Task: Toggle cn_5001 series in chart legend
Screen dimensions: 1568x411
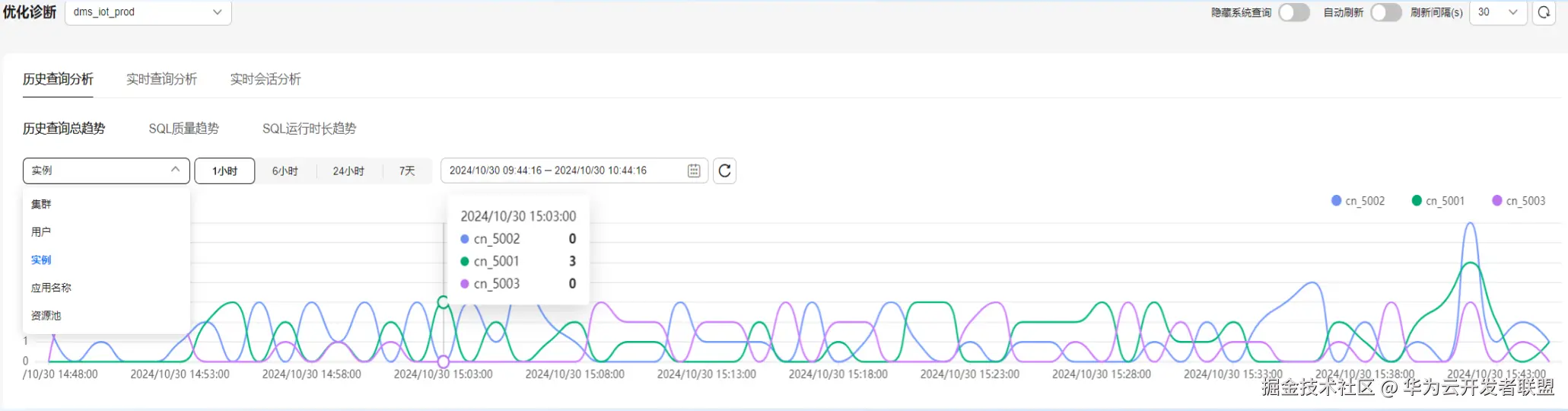Action: coord(1438,201)
